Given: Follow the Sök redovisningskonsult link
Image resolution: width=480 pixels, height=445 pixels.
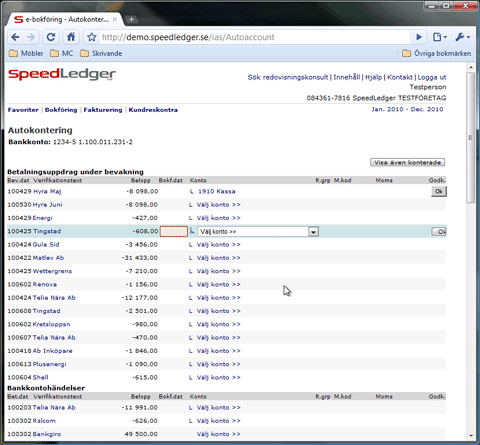Looking at the screenshot, I should coord(288,77).
